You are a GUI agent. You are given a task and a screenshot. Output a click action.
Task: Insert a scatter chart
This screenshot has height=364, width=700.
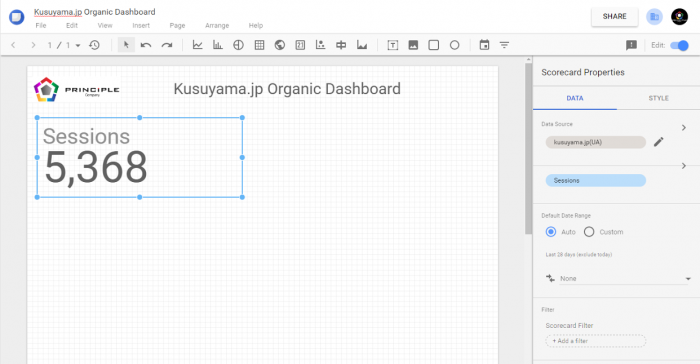(x=321, y=45)
